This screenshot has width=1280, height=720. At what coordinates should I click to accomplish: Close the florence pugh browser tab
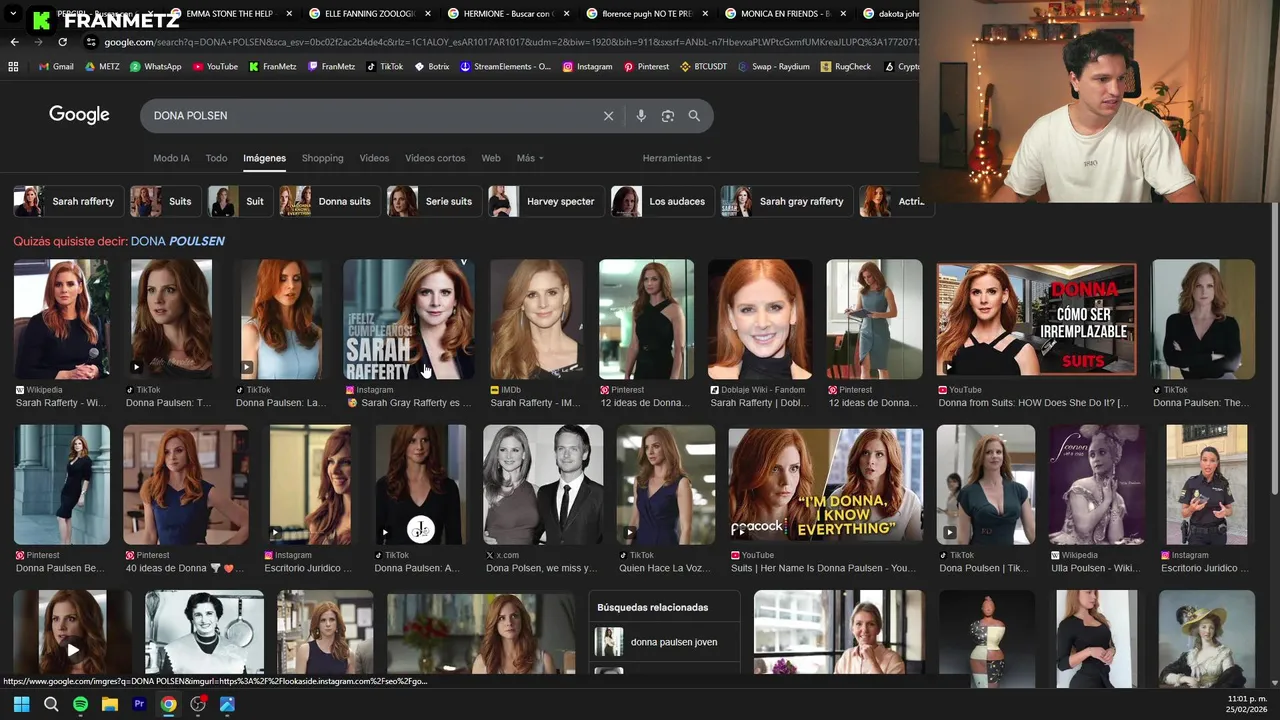[x=704, y=14]
